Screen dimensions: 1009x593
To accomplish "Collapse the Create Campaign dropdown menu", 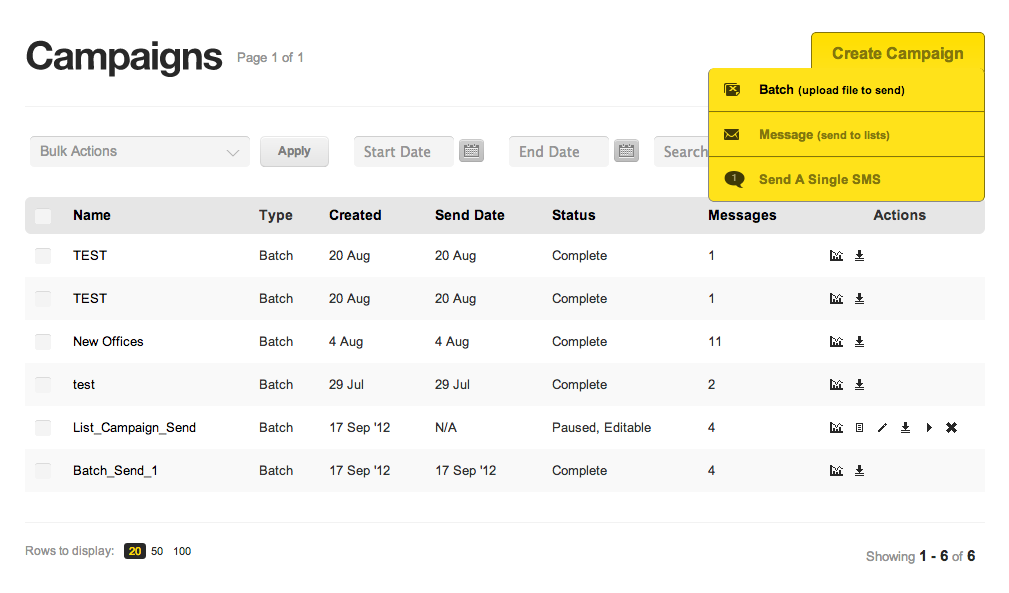I will (x=898, y=53).
